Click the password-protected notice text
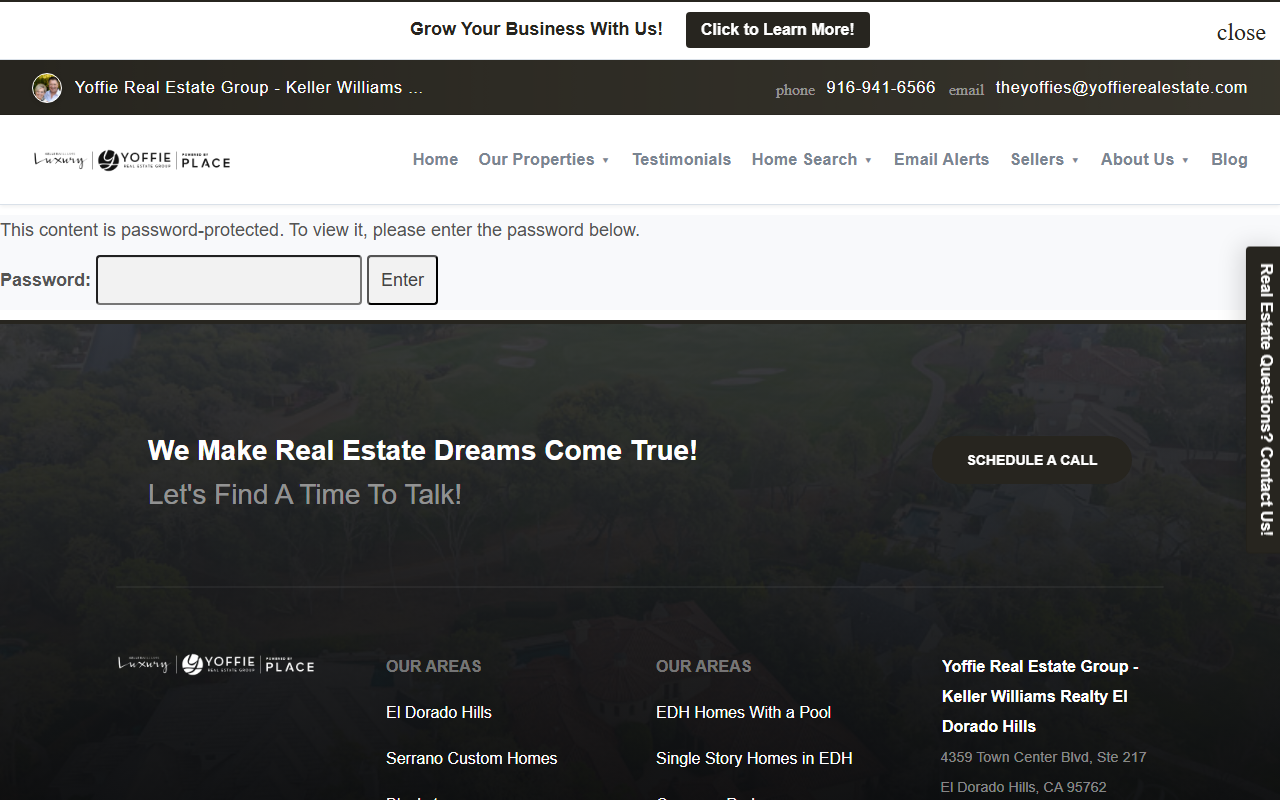The image size is (1280, 800). 320,230
